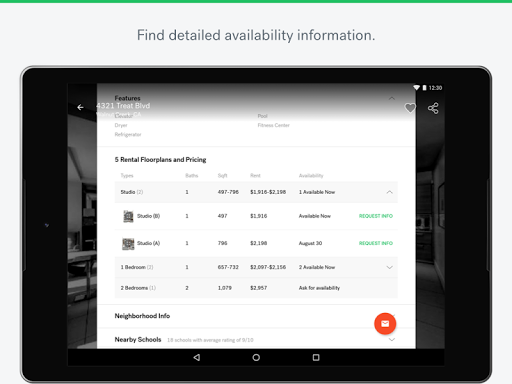
Task: Tap the Wi-Fi status icon
Action: coord(416,88)
